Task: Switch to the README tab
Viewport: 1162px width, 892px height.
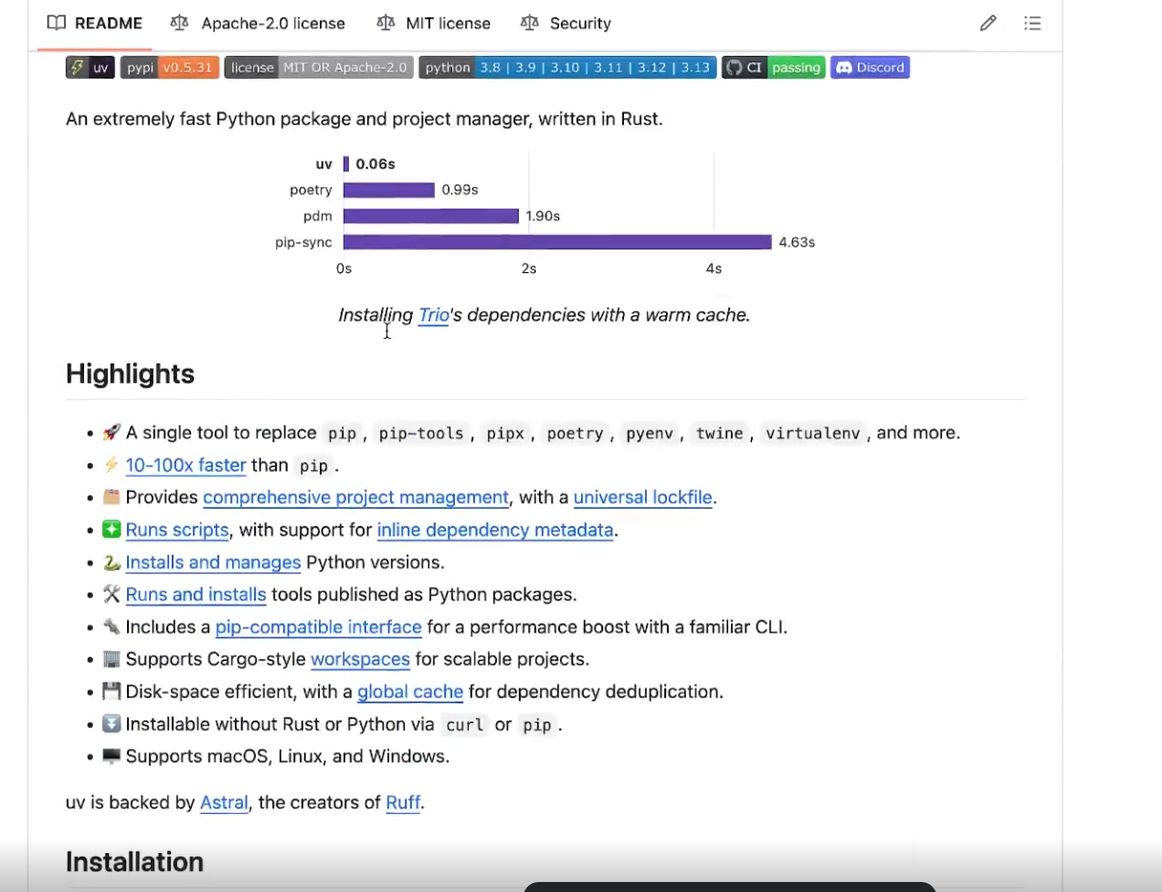Action: point(95,24)
